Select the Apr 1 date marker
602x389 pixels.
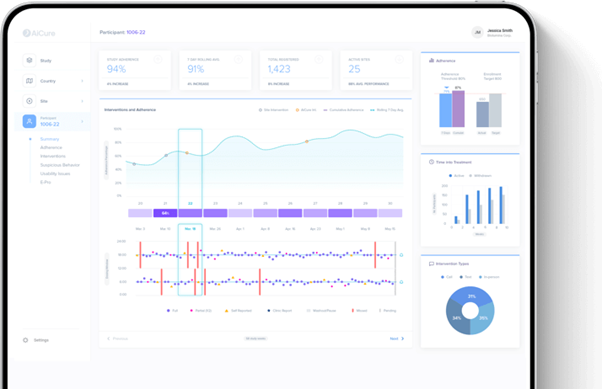(x=240, y=229)
